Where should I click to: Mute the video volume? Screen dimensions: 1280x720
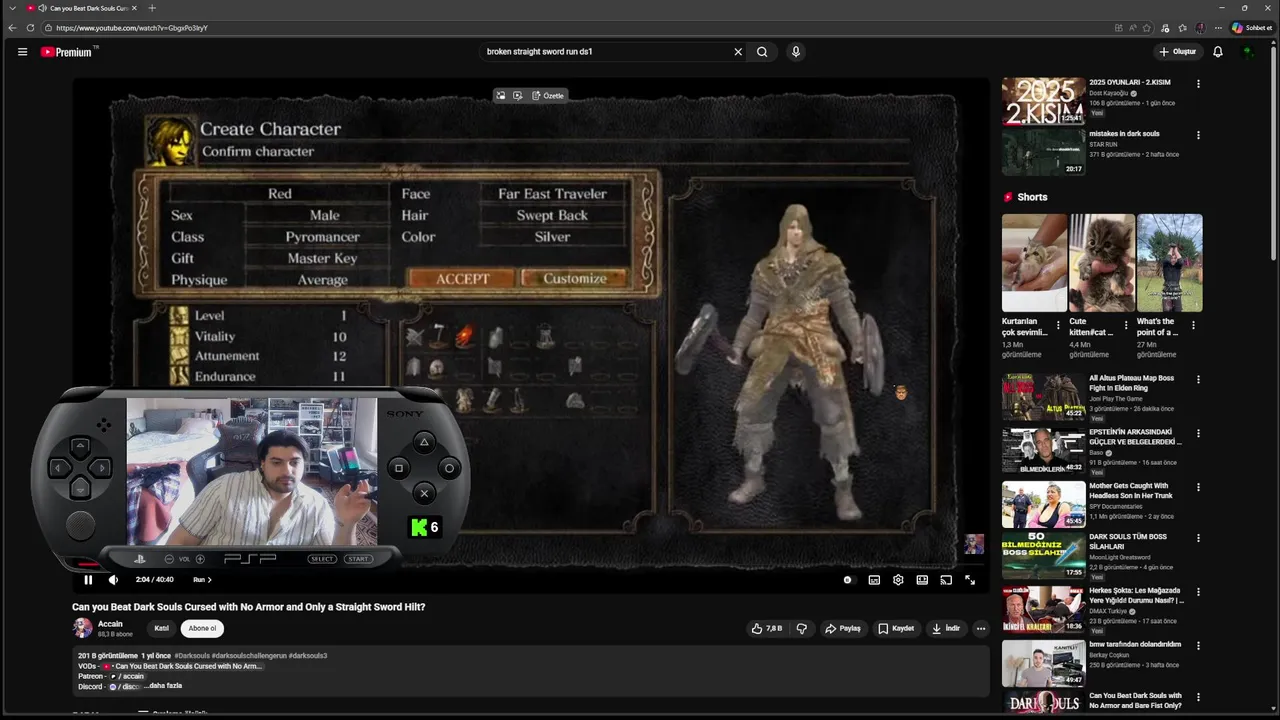click(x=113, y=580)
